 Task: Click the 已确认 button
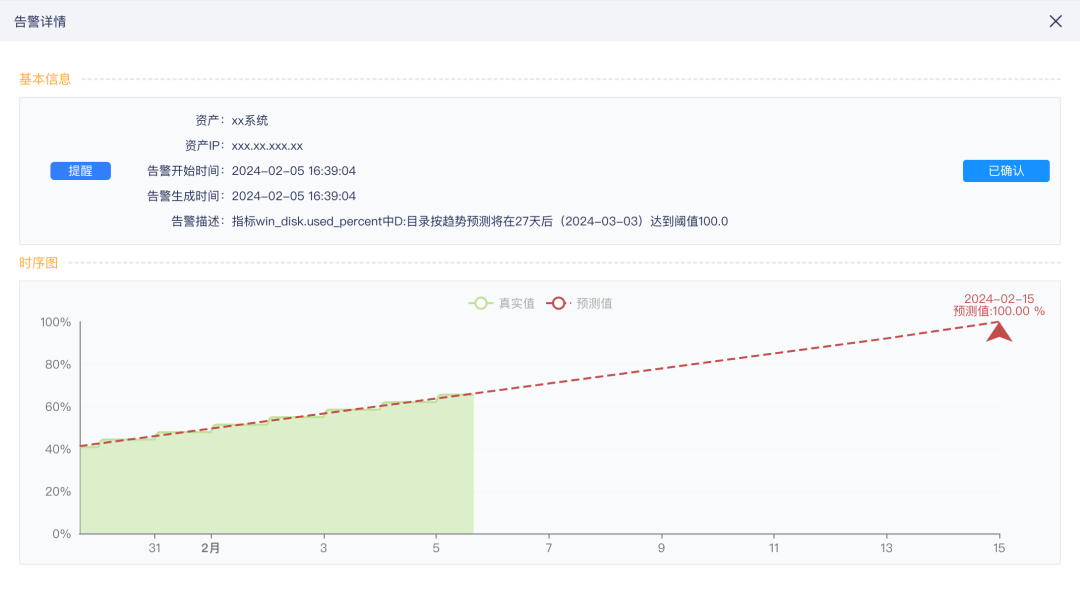1006,171
